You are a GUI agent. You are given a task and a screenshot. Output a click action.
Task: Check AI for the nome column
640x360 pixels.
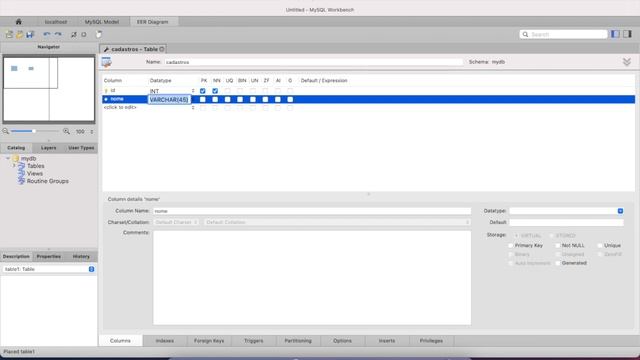pos(278,100)
